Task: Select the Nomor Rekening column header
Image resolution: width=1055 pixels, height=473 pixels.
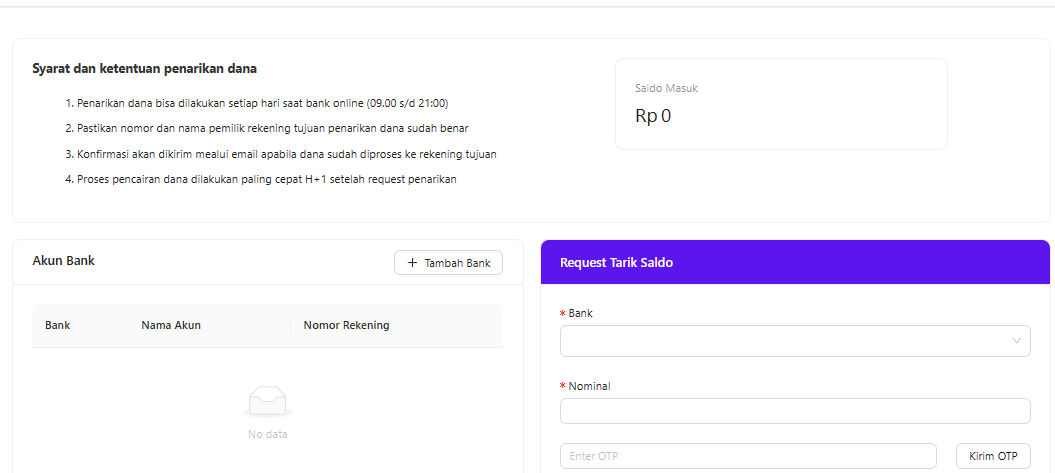Action: coord(346,325)
